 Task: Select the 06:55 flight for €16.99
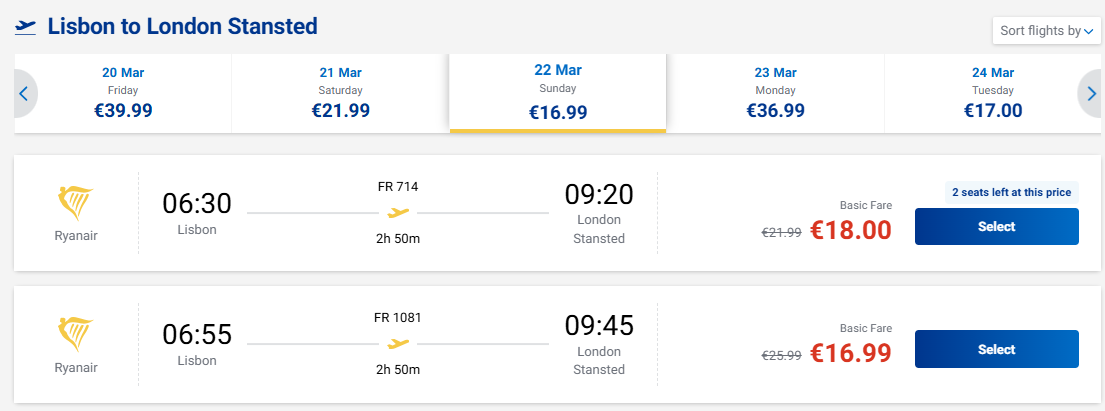(x=996, y=349)
